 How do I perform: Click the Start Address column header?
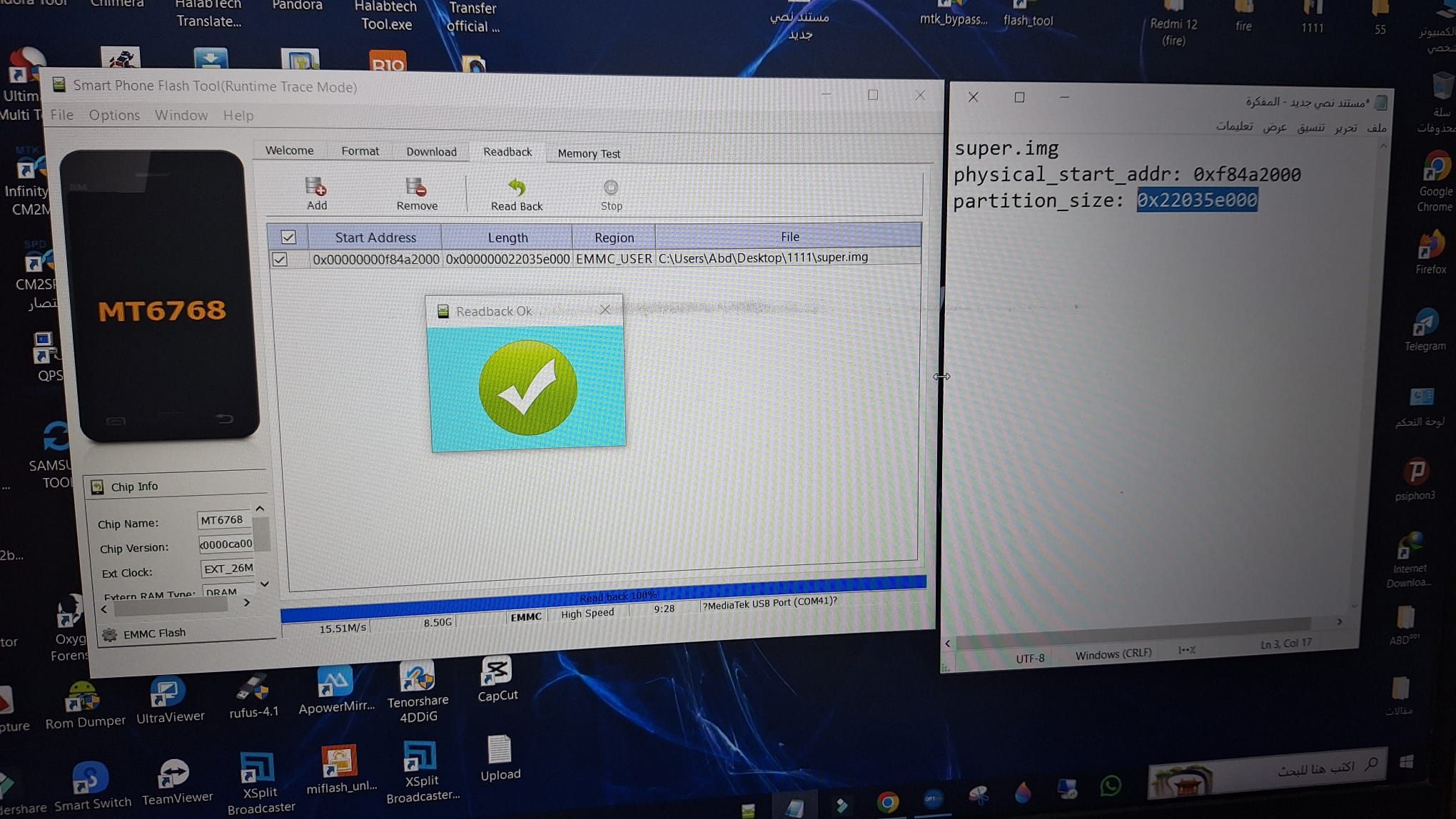point(375,238)
